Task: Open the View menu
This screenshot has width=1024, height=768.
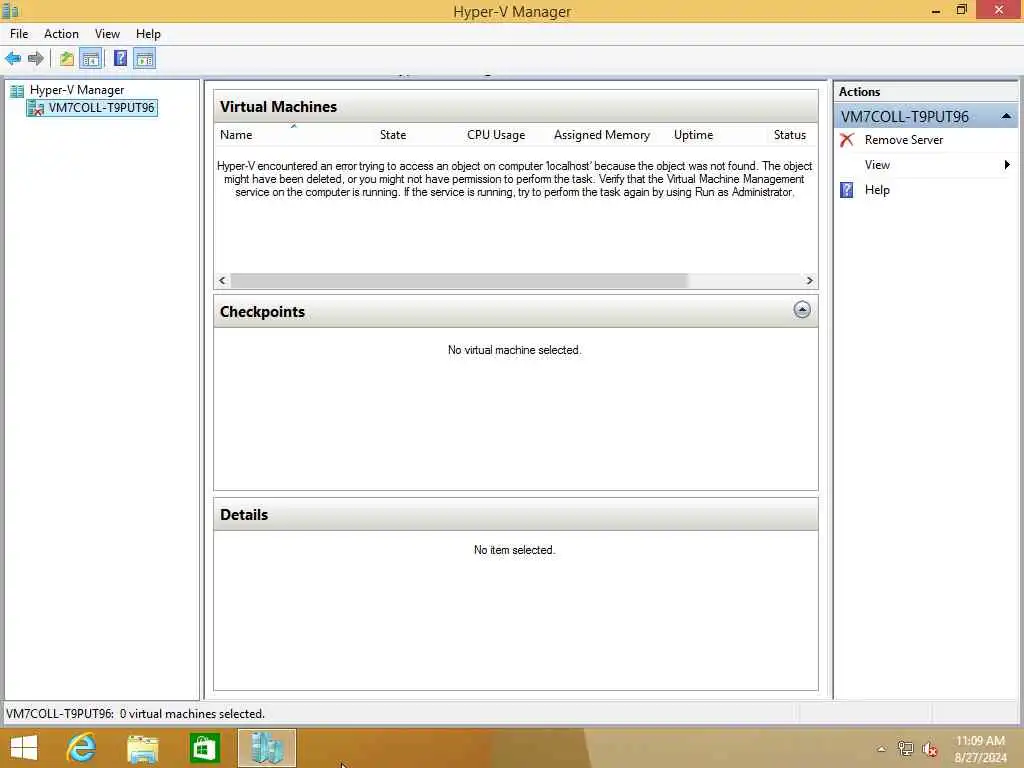Action: [x=107, y=34]
